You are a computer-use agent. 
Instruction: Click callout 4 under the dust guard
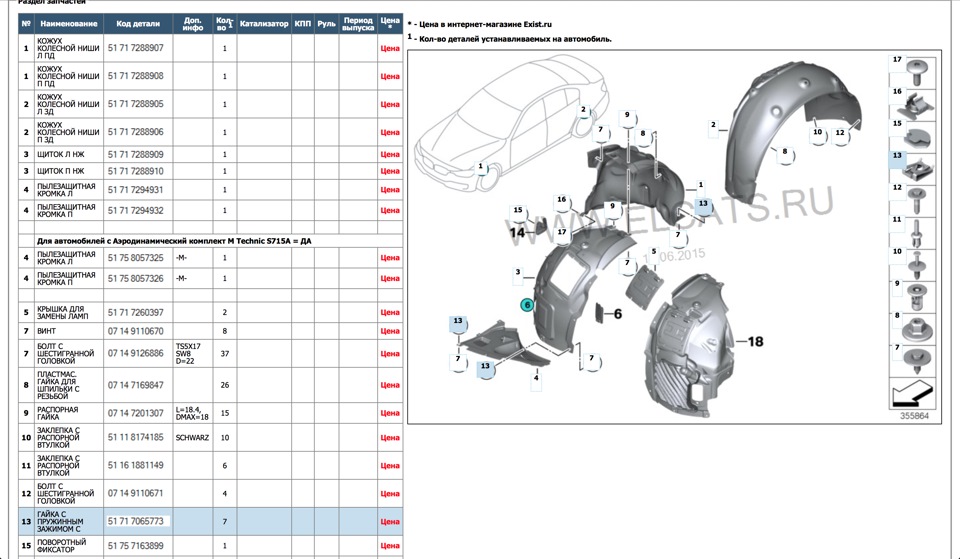(x=536, y=378)
